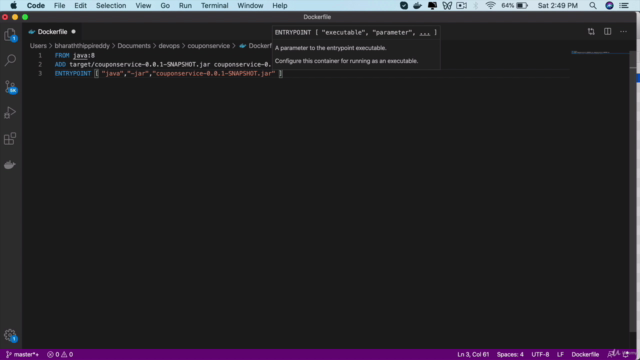Open the File menu

pyautogui.click(x=60, y=6)
